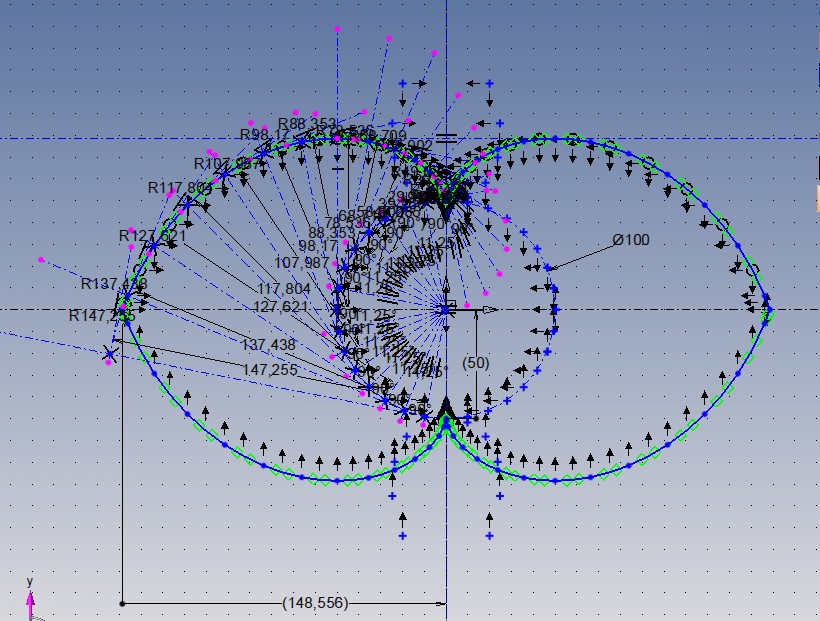The height and width of the screenshot is (621, 820).
Task: Click the R107,987 radius dimension label
Action: coord(222,163)
